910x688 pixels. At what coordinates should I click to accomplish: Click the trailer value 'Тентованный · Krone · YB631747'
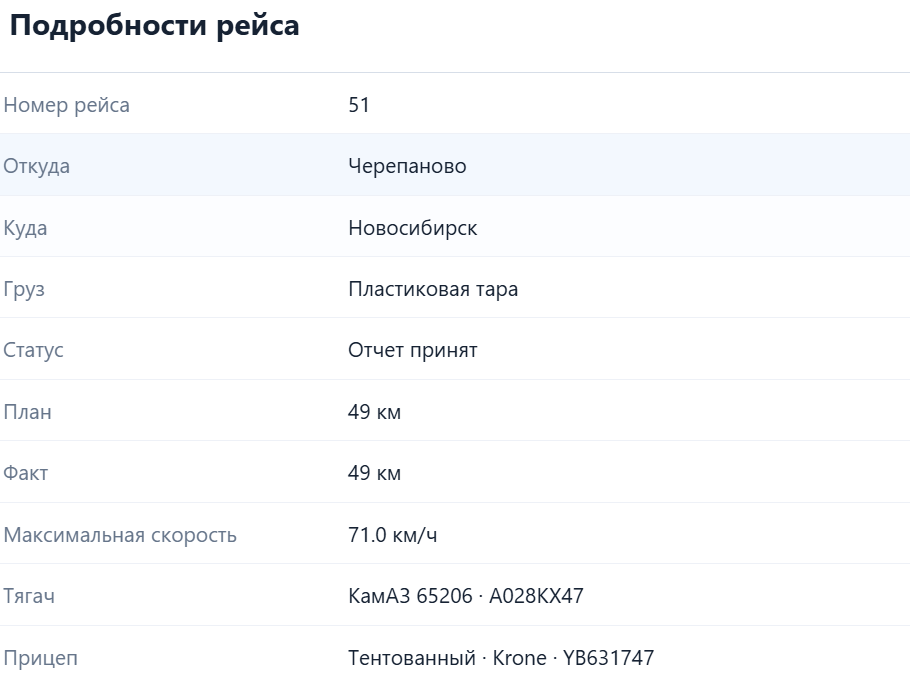[501, 658]
